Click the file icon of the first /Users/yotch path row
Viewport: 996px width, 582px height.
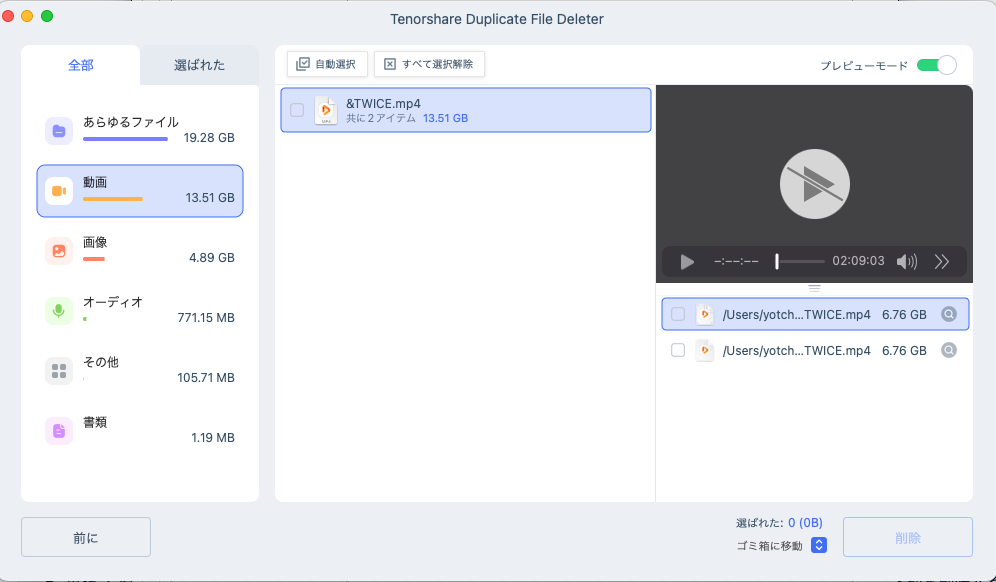tap(704, 315)
